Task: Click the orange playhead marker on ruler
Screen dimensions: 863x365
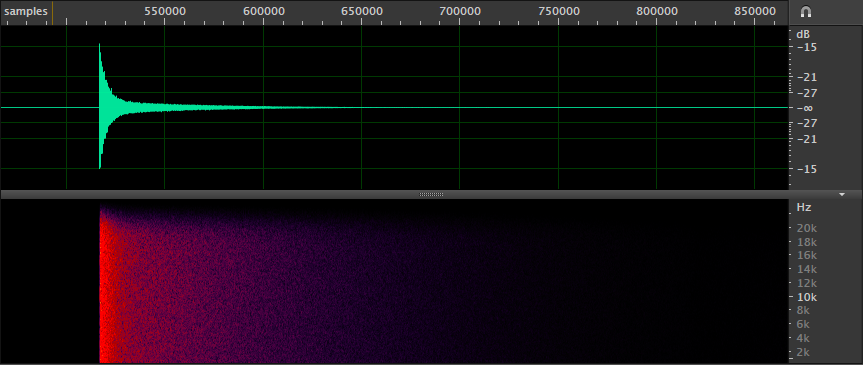Action: [52, 12]
